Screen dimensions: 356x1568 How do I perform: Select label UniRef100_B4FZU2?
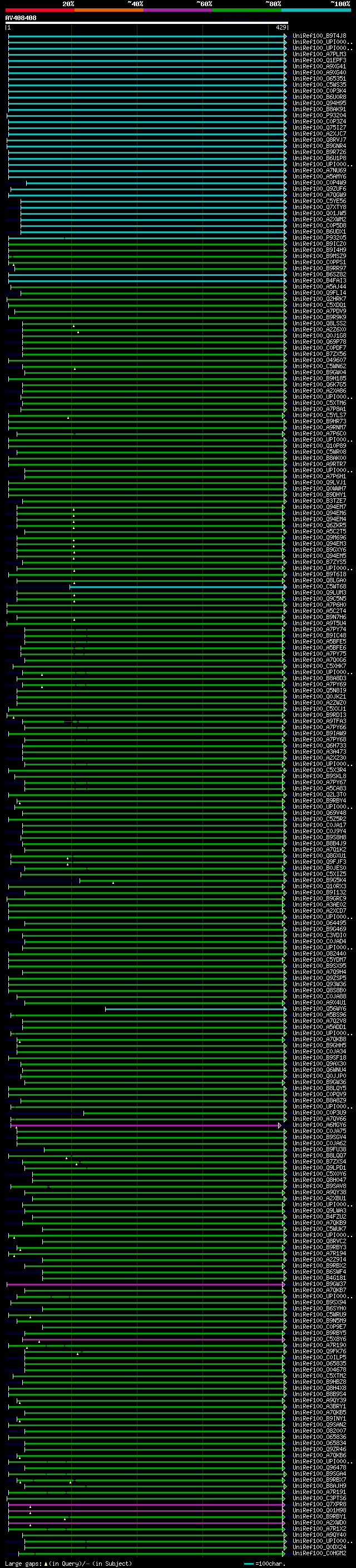pyautogui.click(x=319, y=1217)
